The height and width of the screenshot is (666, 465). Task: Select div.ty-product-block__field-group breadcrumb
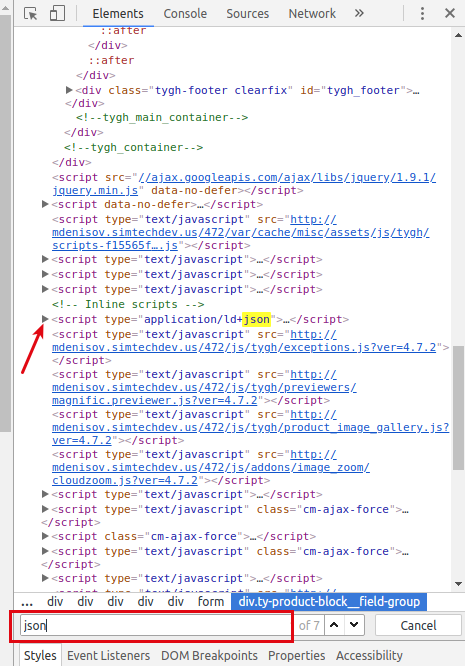329,602
